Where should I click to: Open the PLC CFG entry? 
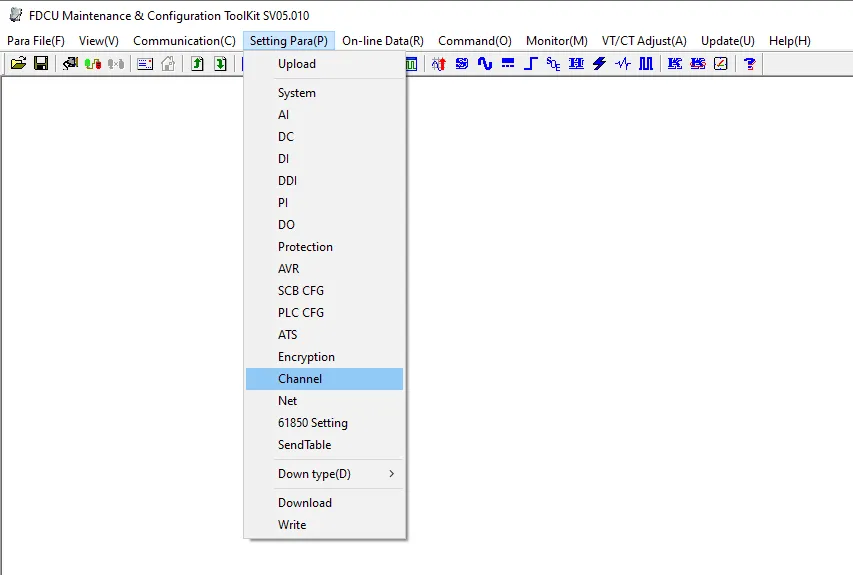point(324,313)
